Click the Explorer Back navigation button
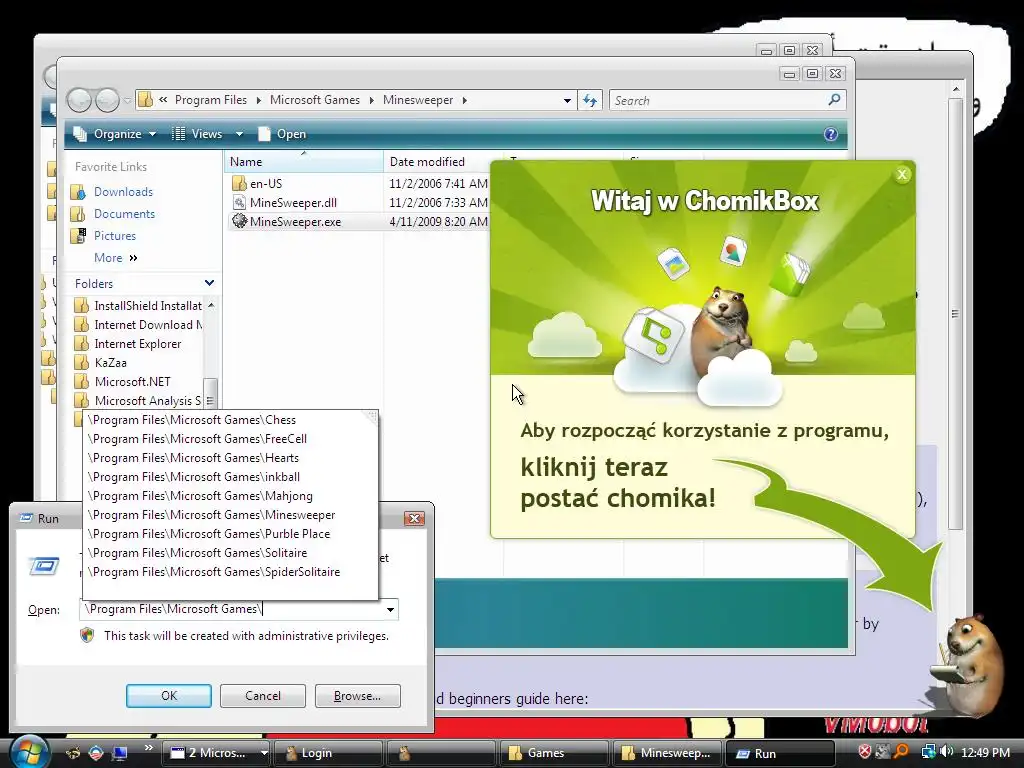 point(80,101)
